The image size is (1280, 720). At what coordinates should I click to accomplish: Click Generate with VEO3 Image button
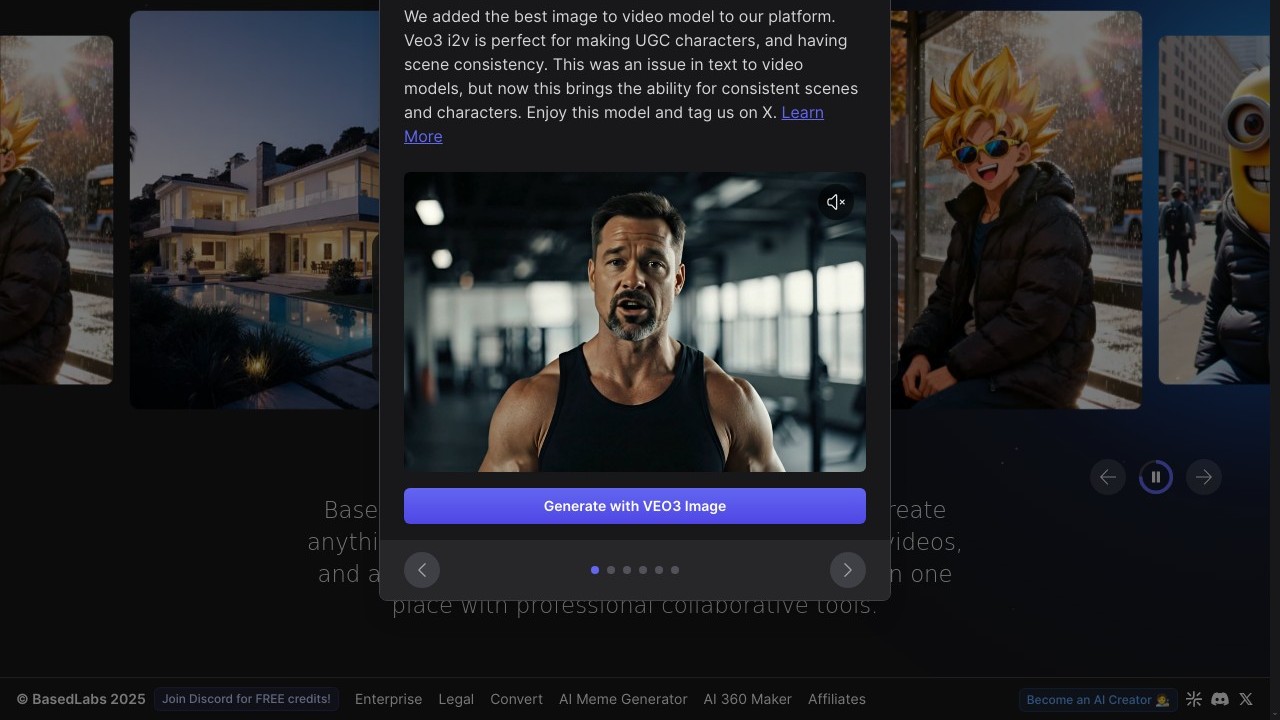point(634,506)
